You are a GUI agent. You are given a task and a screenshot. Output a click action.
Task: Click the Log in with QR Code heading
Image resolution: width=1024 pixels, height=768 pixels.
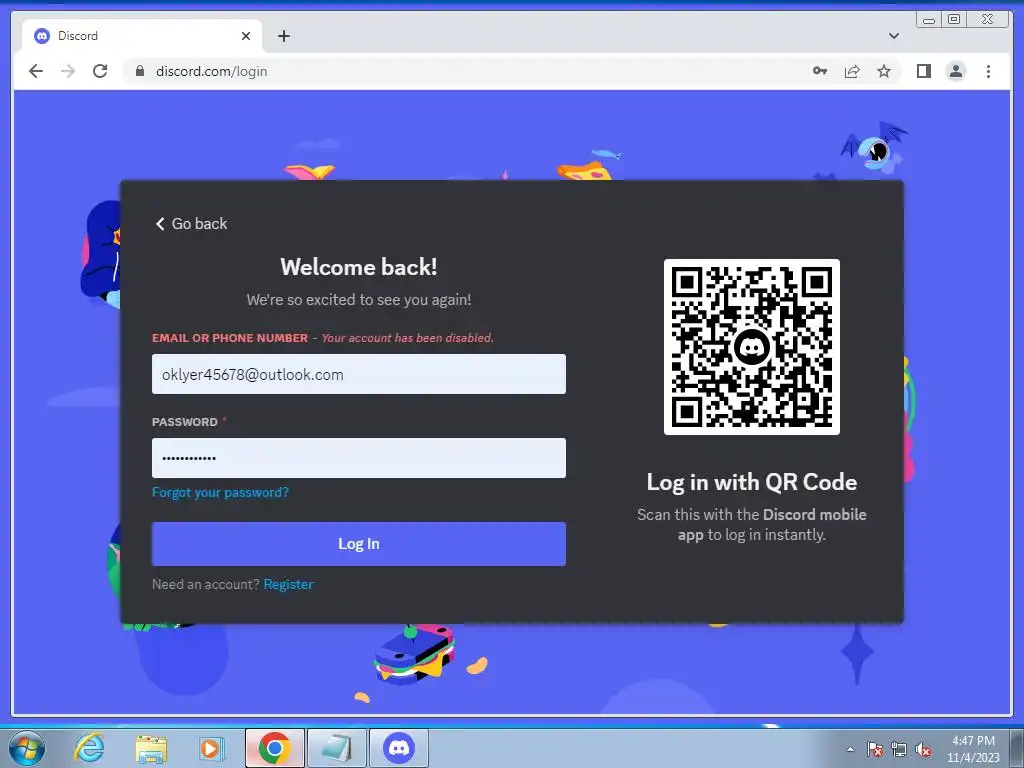[752, 482]
